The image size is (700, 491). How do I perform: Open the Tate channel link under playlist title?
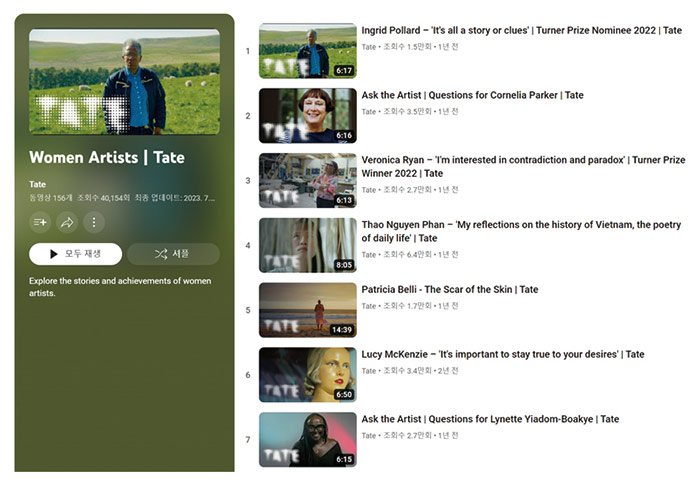[x=38, y=184]
